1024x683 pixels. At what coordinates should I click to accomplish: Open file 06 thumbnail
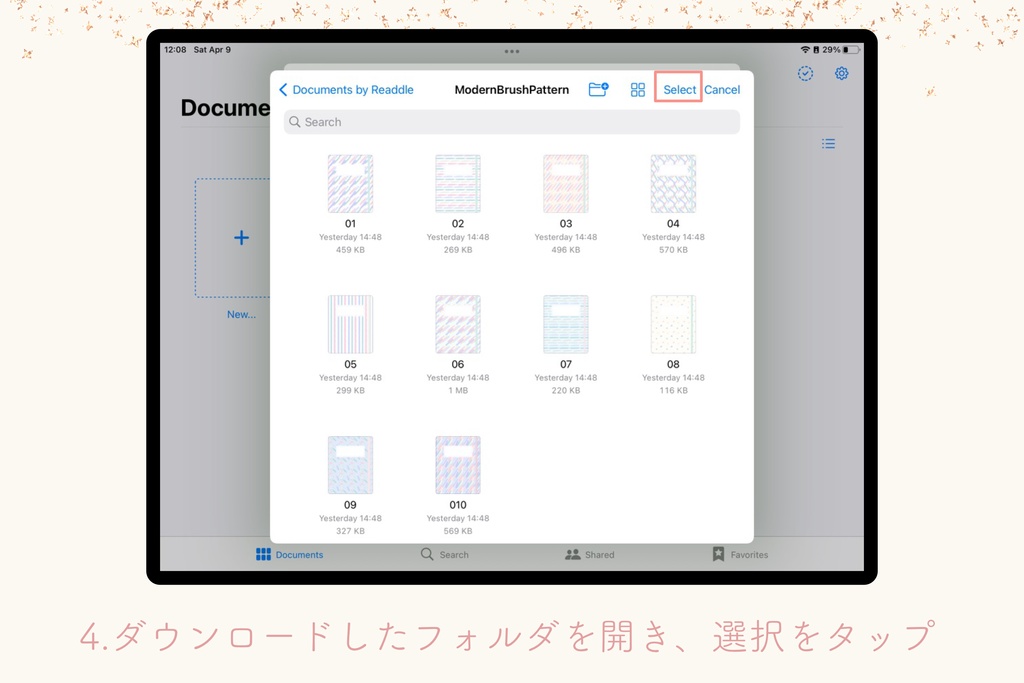457,323
